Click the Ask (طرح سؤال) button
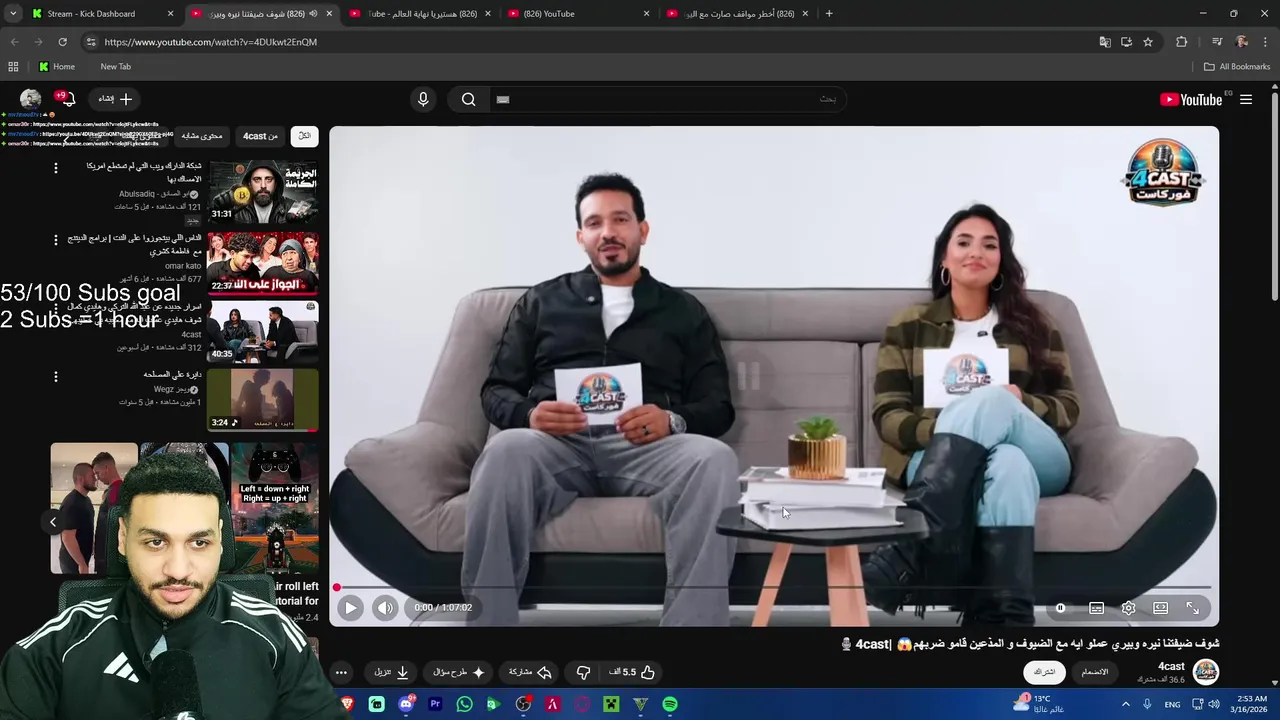Viewport: 1280px width, 720px height. pos(459,672)
